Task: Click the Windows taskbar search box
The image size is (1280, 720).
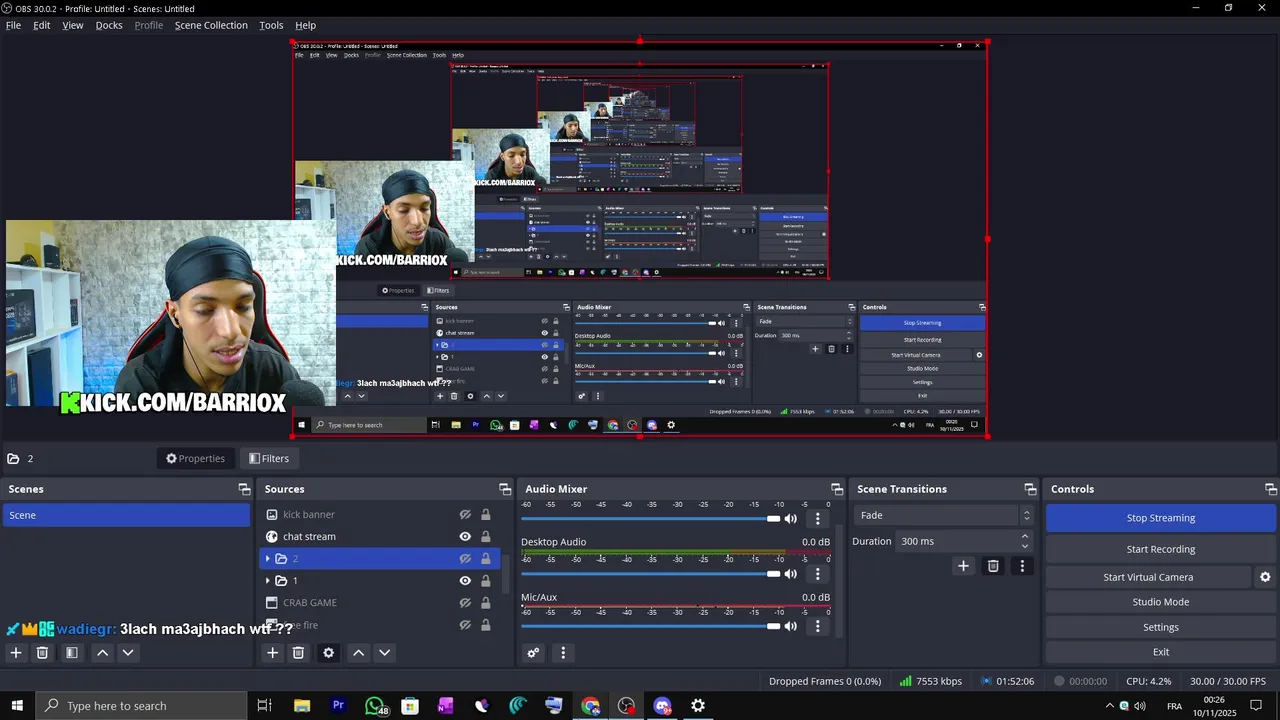Action: 141,706
